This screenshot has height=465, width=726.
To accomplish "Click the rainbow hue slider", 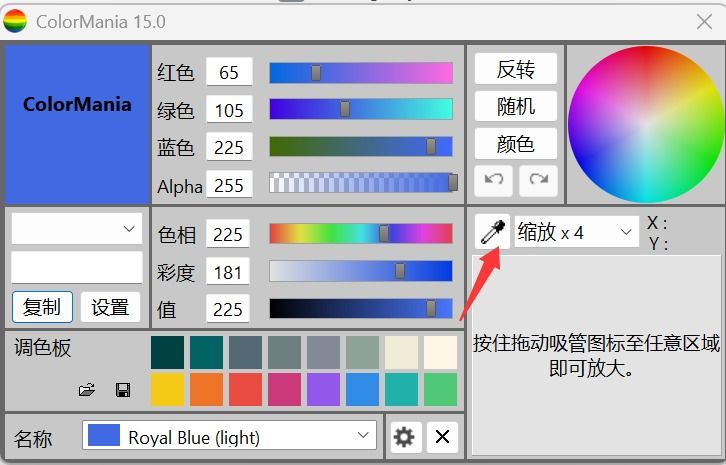I will pyautogui.click(x=361, y=233).
